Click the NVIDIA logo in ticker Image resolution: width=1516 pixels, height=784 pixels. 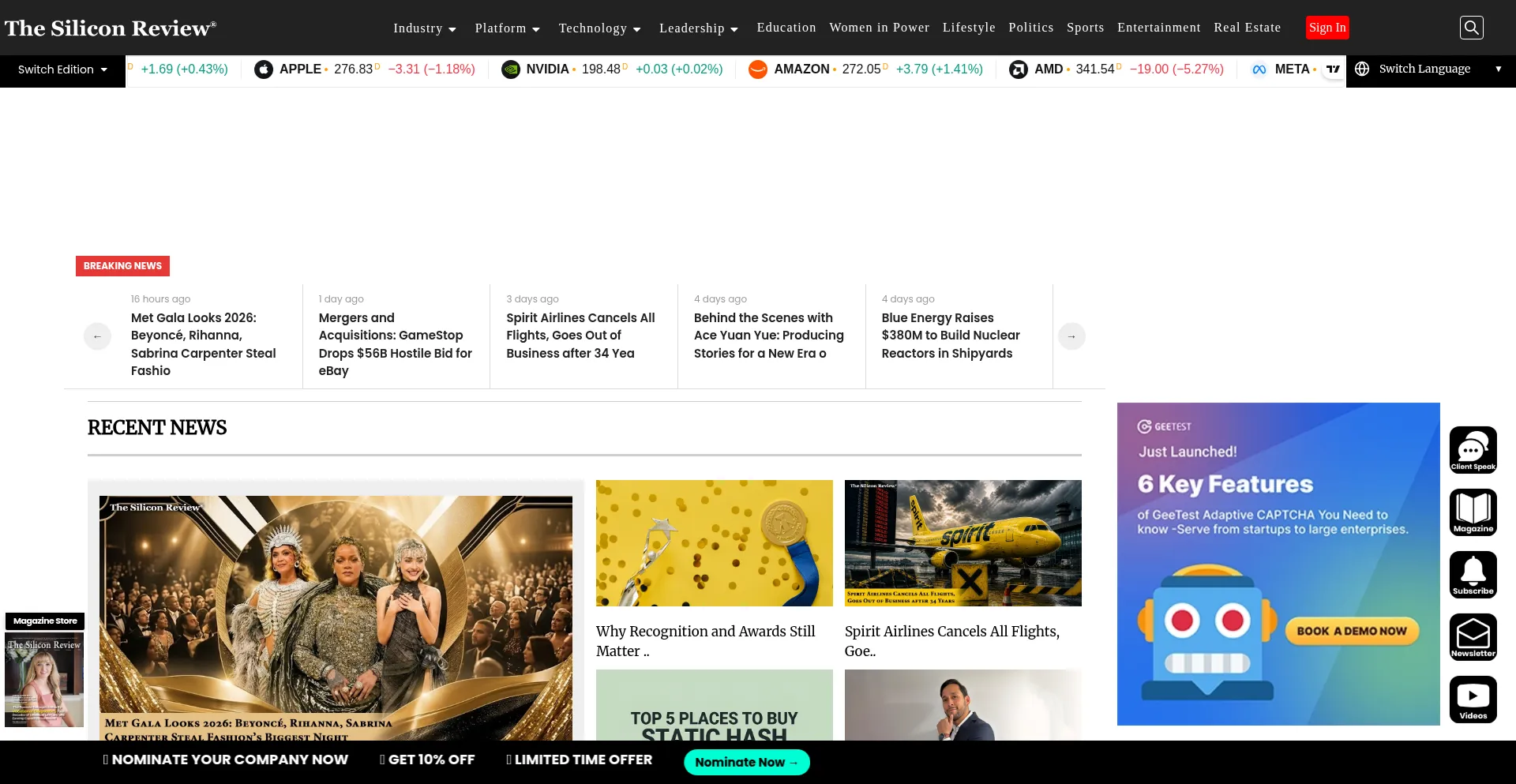tap(511, 69)
